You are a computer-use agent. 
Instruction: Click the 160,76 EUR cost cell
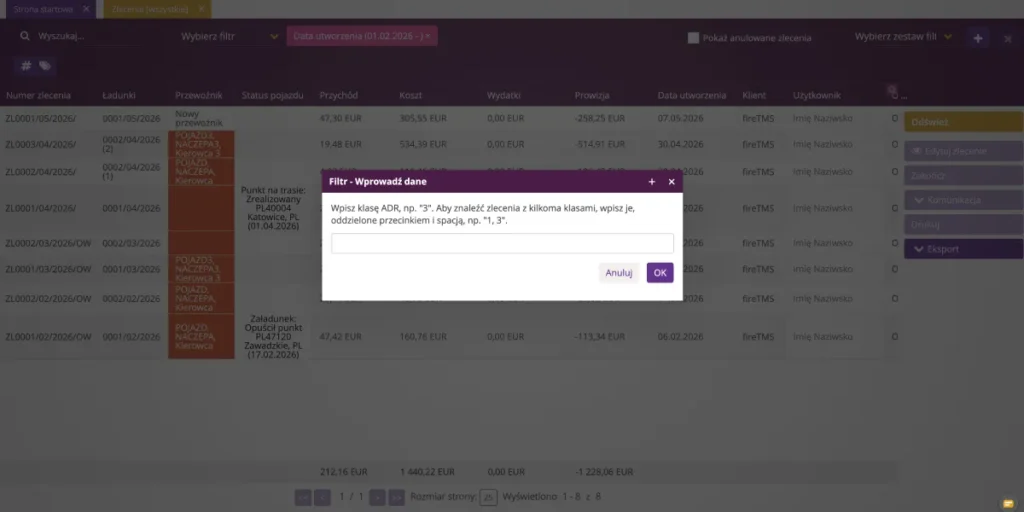click(423, 337)
